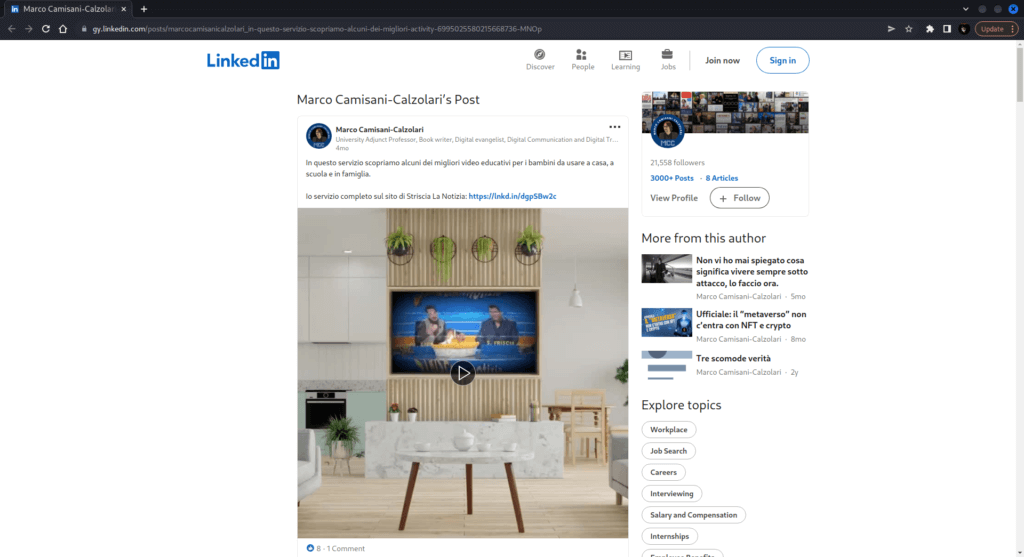Open the Jobs briefcase icon
The width and height of the screenshot is (1024, 557).
point(667,55)
